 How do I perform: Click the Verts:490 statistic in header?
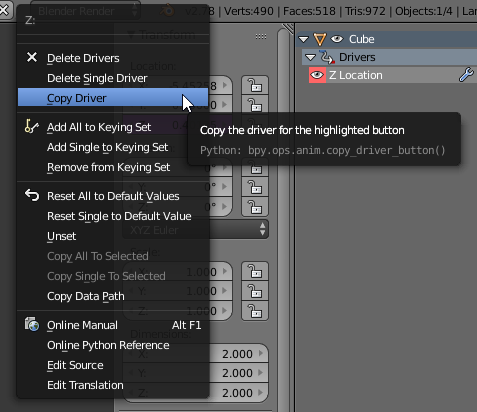249,11
